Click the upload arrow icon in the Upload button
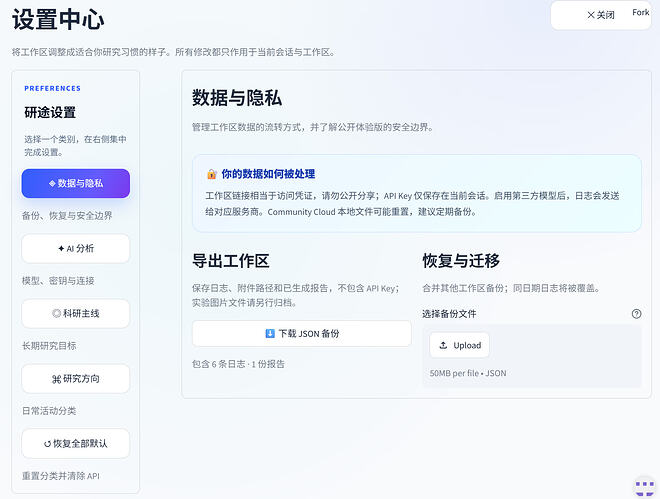Image resolution: width=660 pixels, height=499 pixels. [x=443, y=345]
